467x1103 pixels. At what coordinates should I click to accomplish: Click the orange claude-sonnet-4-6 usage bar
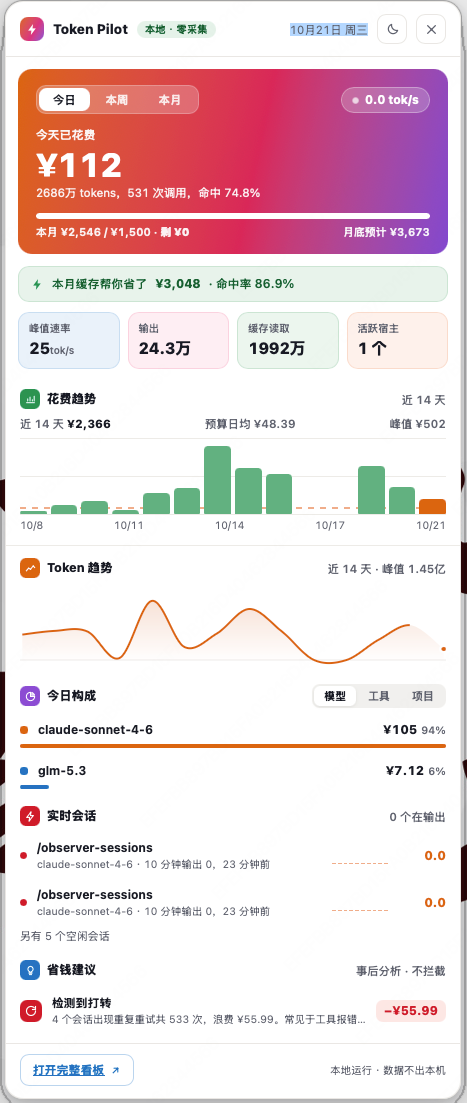233,746
